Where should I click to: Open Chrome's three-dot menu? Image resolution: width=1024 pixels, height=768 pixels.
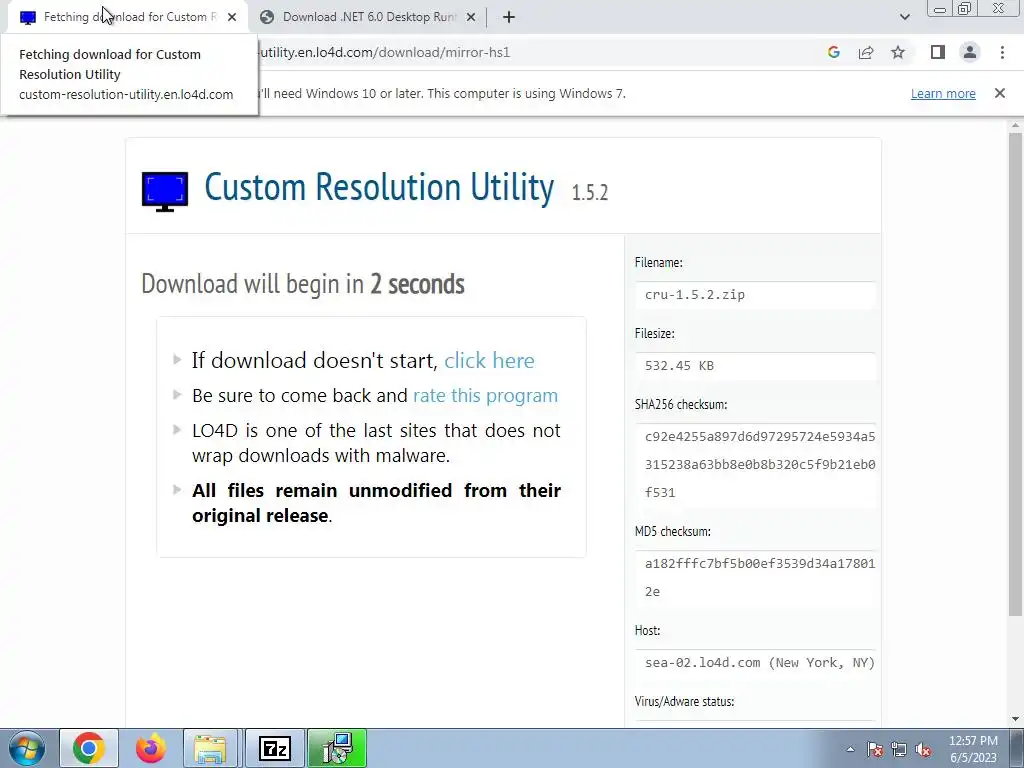[1002, 52]
